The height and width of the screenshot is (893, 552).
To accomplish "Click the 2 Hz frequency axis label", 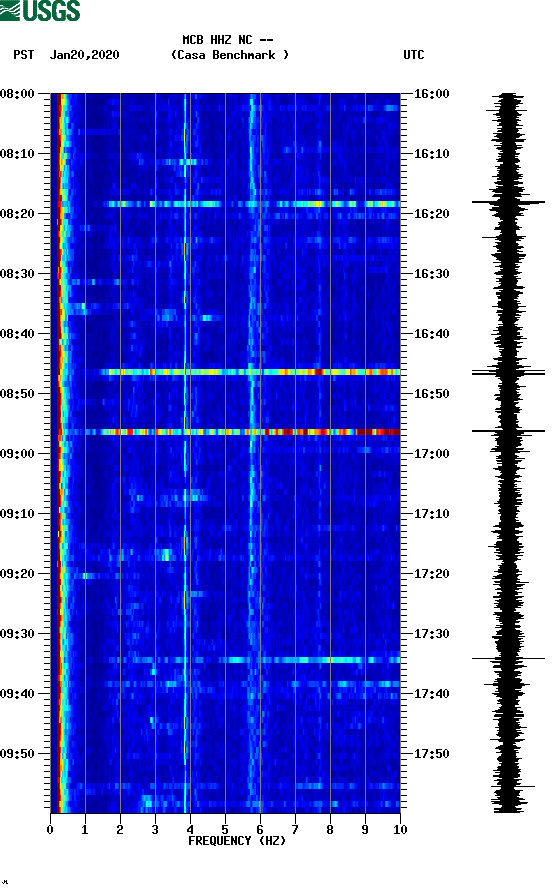I will point(120,830).
